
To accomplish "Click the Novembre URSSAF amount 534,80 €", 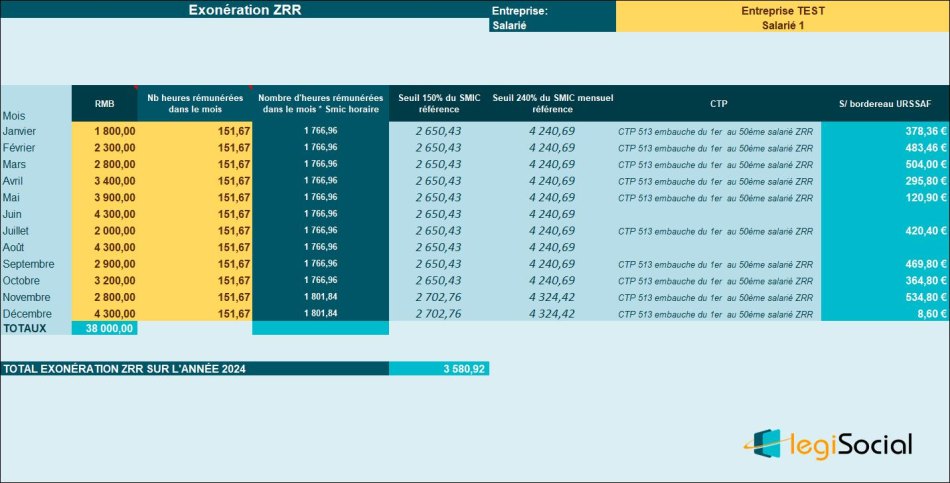I will coord(884,297).
